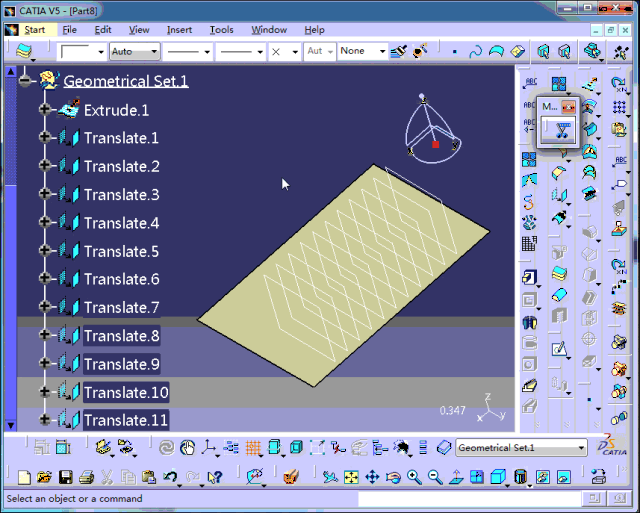Open the Start menu
640x513 pixels.
point(34,30)
